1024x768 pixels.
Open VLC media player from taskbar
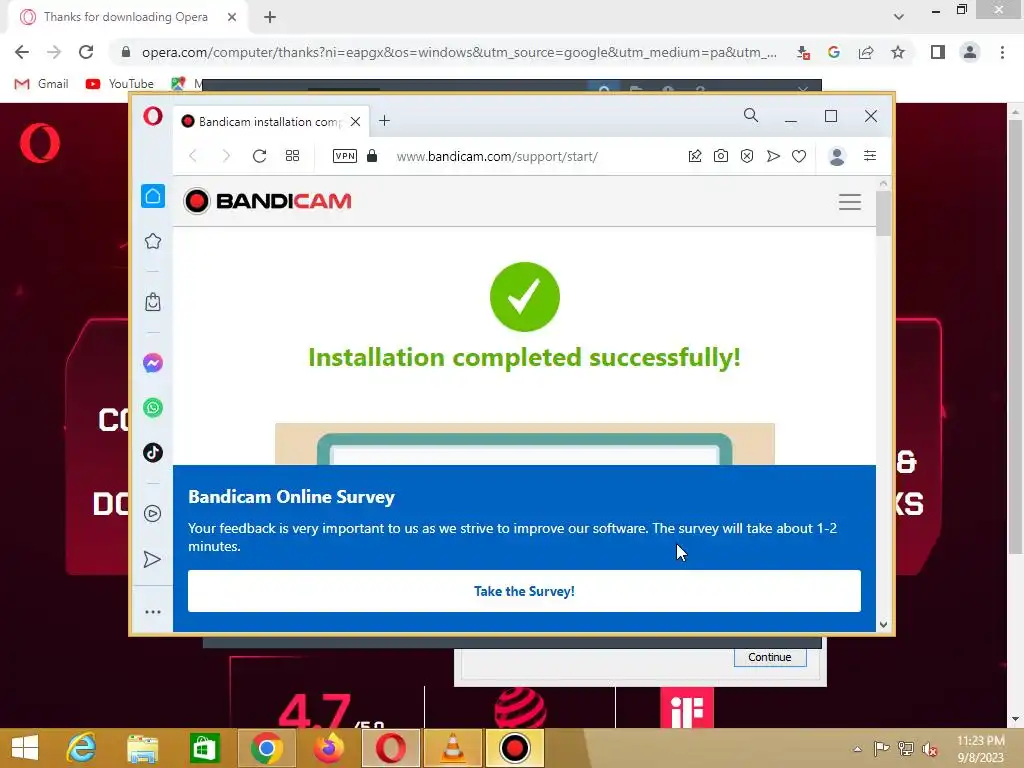[453, 748]
